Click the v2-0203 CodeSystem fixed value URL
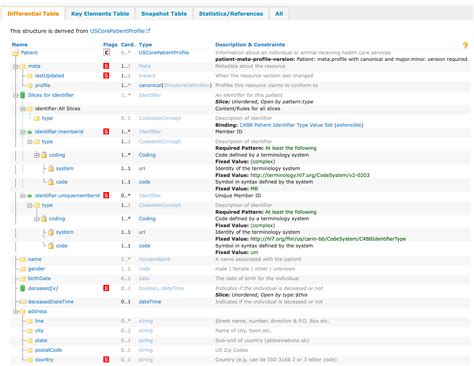The image size is (474, 366). 310,175
